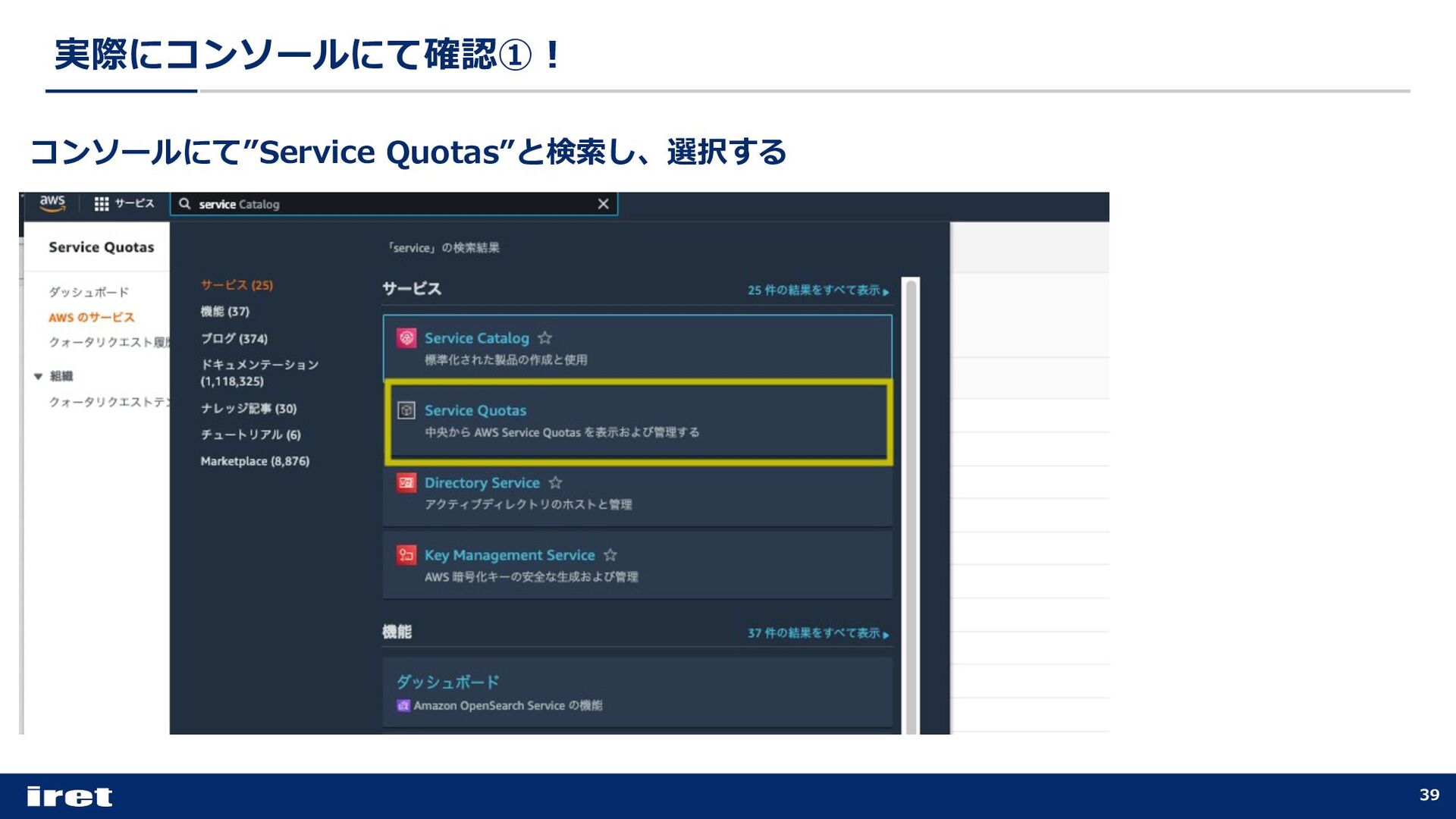Favorite Key Management Service with star

610,555
